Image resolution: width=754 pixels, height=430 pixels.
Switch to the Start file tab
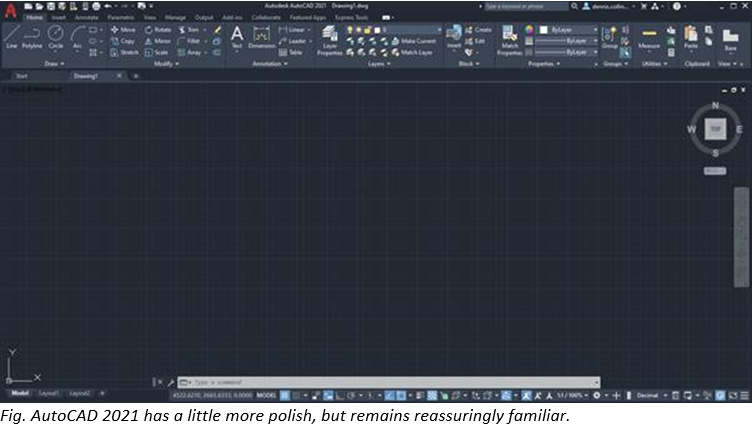[22, 76]
